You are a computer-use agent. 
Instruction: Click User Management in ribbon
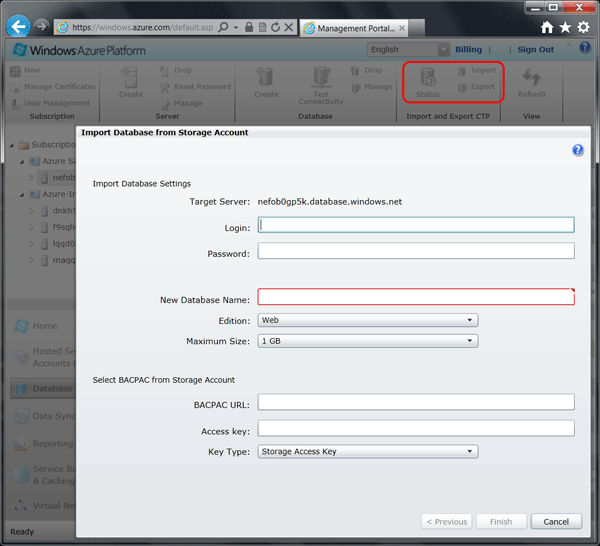point(50,103)
